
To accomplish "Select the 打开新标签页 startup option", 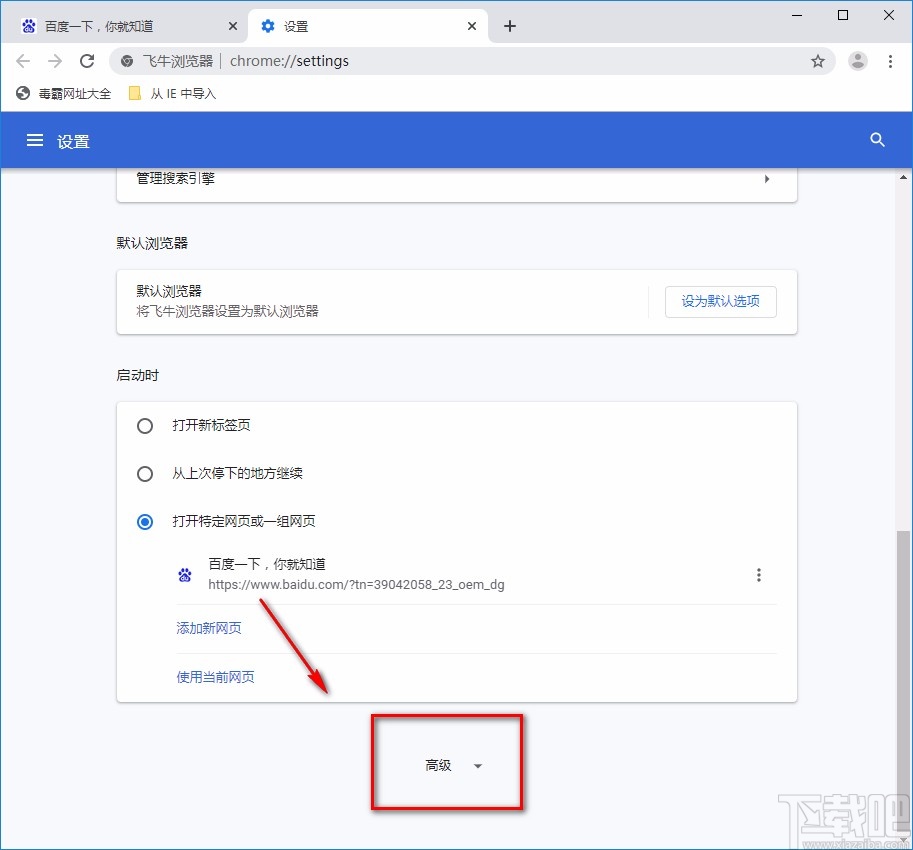I will (x=145, y=425).
